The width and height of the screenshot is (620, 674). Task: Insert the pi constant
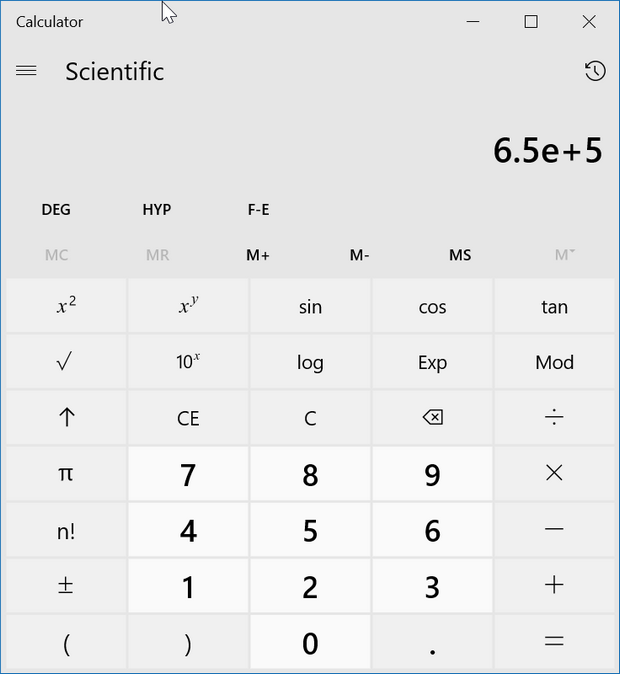pyautogui.click(x=67, y=473)
